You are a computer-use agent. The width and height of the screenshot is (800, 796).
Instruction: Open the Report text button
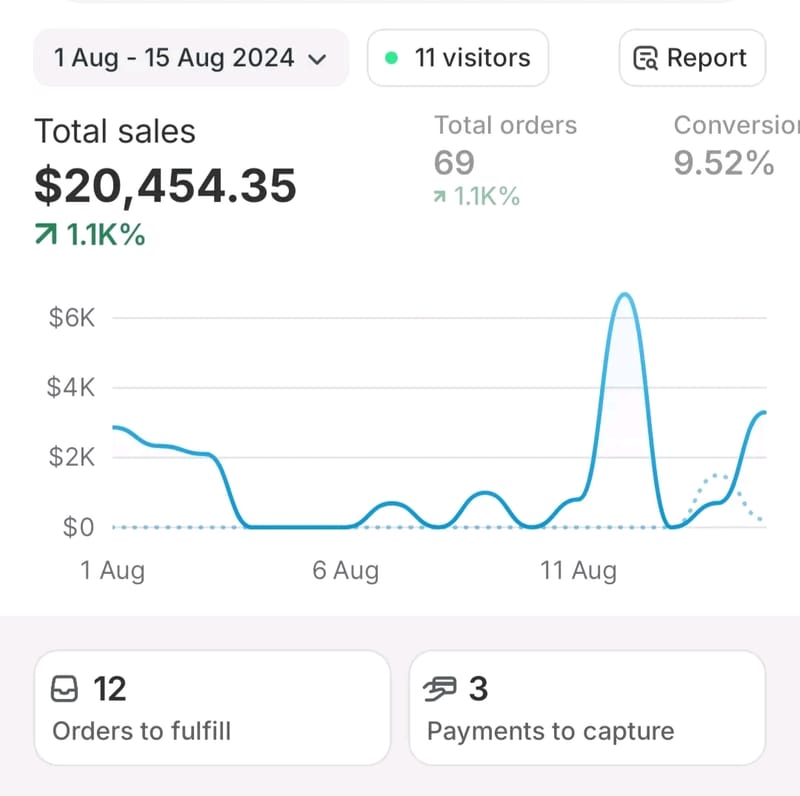click(706, 58)
